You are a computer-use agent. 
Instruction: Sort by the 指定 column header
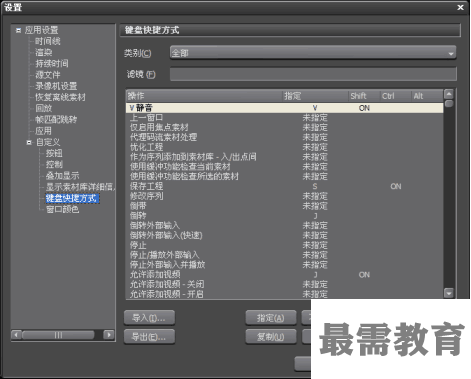[315, 96]
